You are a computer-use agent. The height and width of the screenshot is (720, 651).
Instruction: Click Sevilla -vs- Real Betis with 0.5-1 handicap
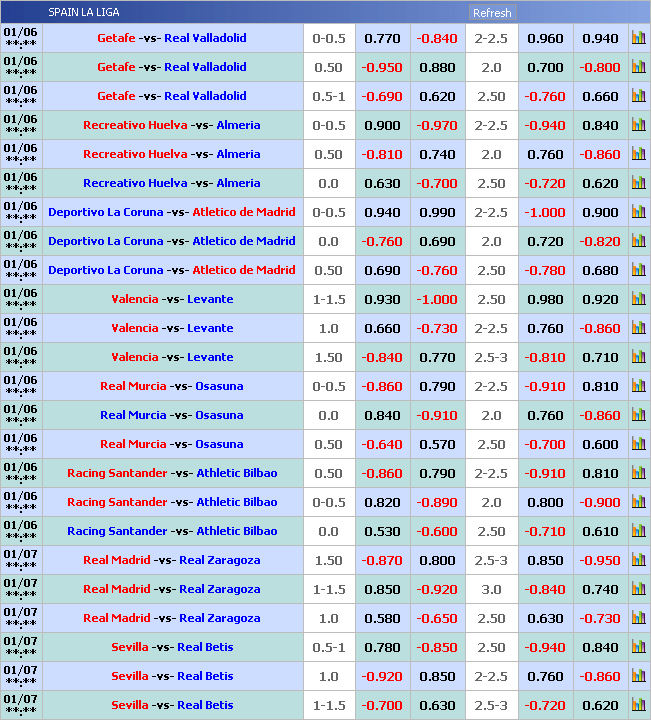click(x=171, y=648)
